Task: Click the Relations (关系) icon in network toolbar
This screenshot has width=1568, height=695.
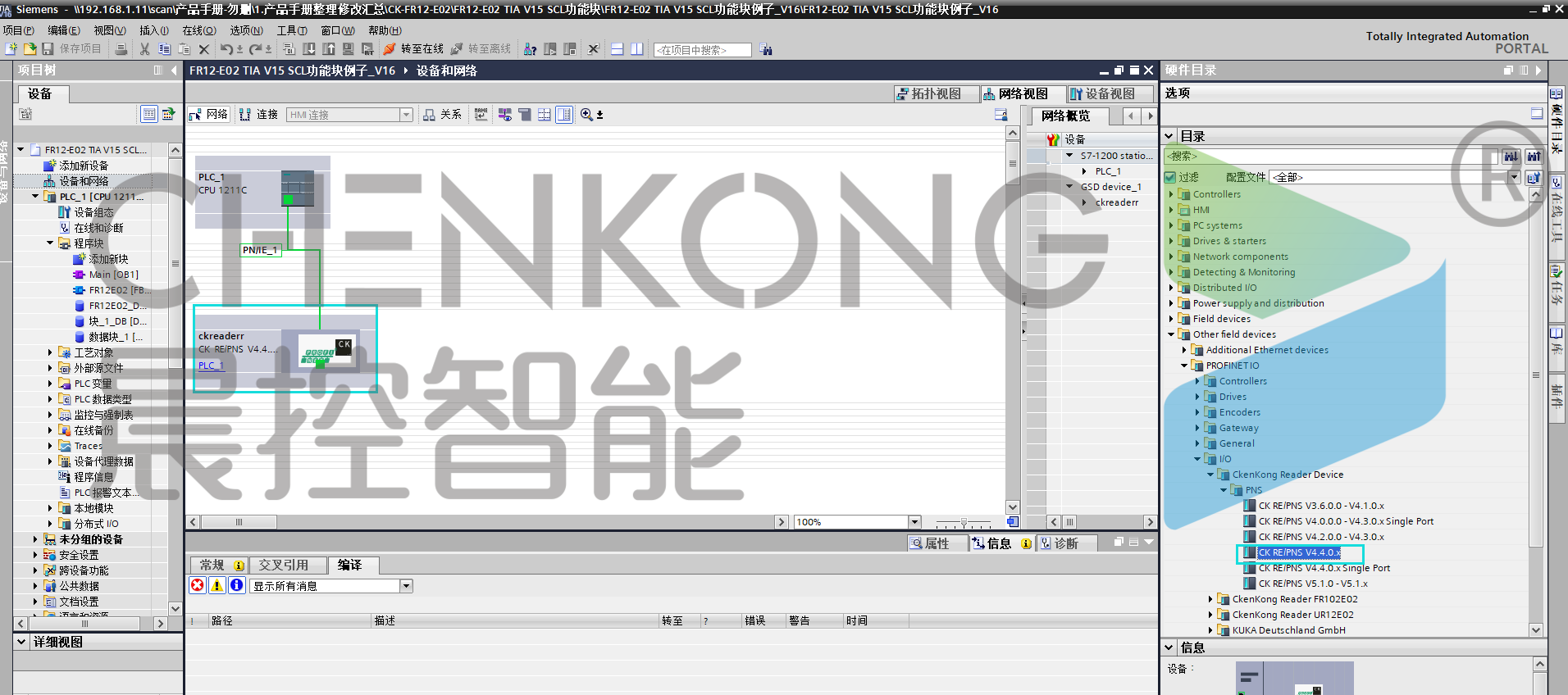Action: point(430,115)
